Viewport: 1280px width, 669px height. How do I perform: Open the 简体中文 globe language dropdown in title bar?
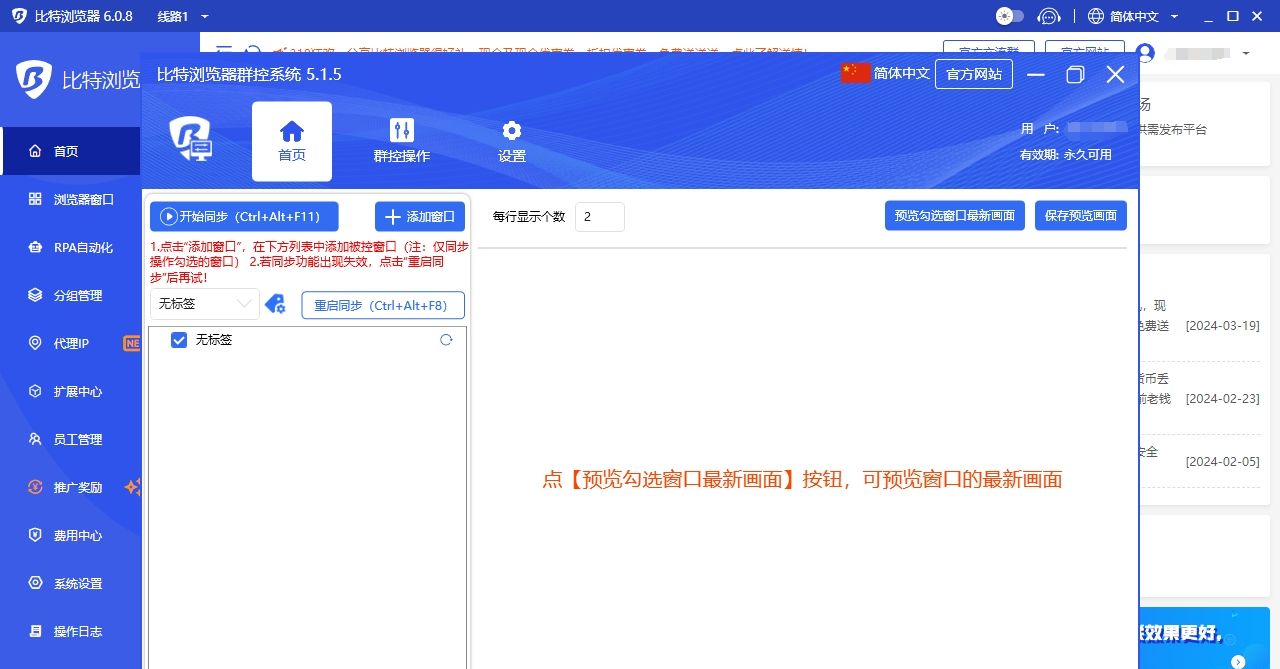click(1133, 16)
